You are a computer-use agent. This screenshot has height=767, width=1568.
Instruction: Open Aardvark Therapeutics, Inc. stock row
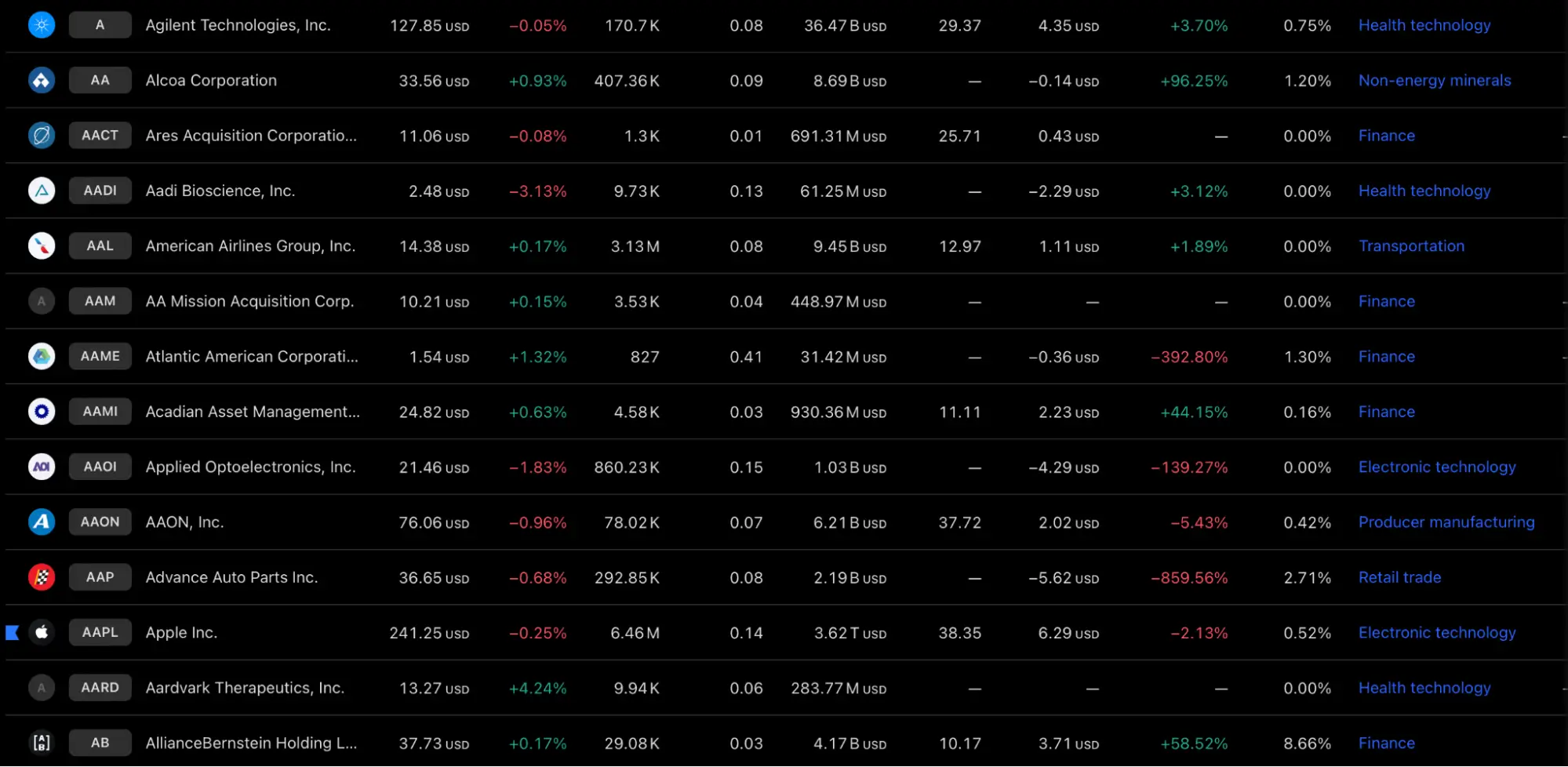[786, 688]
